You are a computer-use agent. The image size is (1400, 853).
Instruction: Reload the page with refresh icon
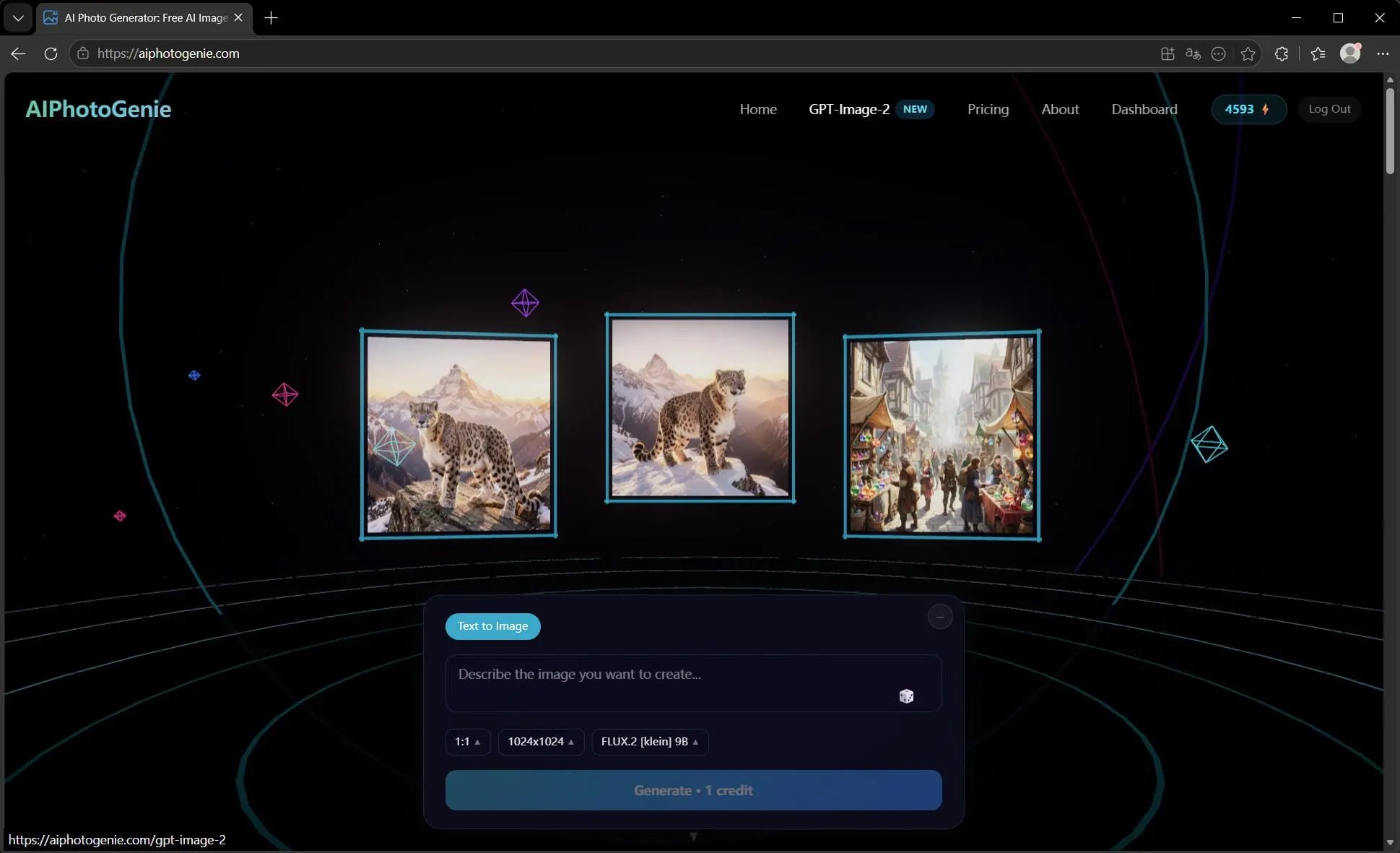tap(51, 53)
